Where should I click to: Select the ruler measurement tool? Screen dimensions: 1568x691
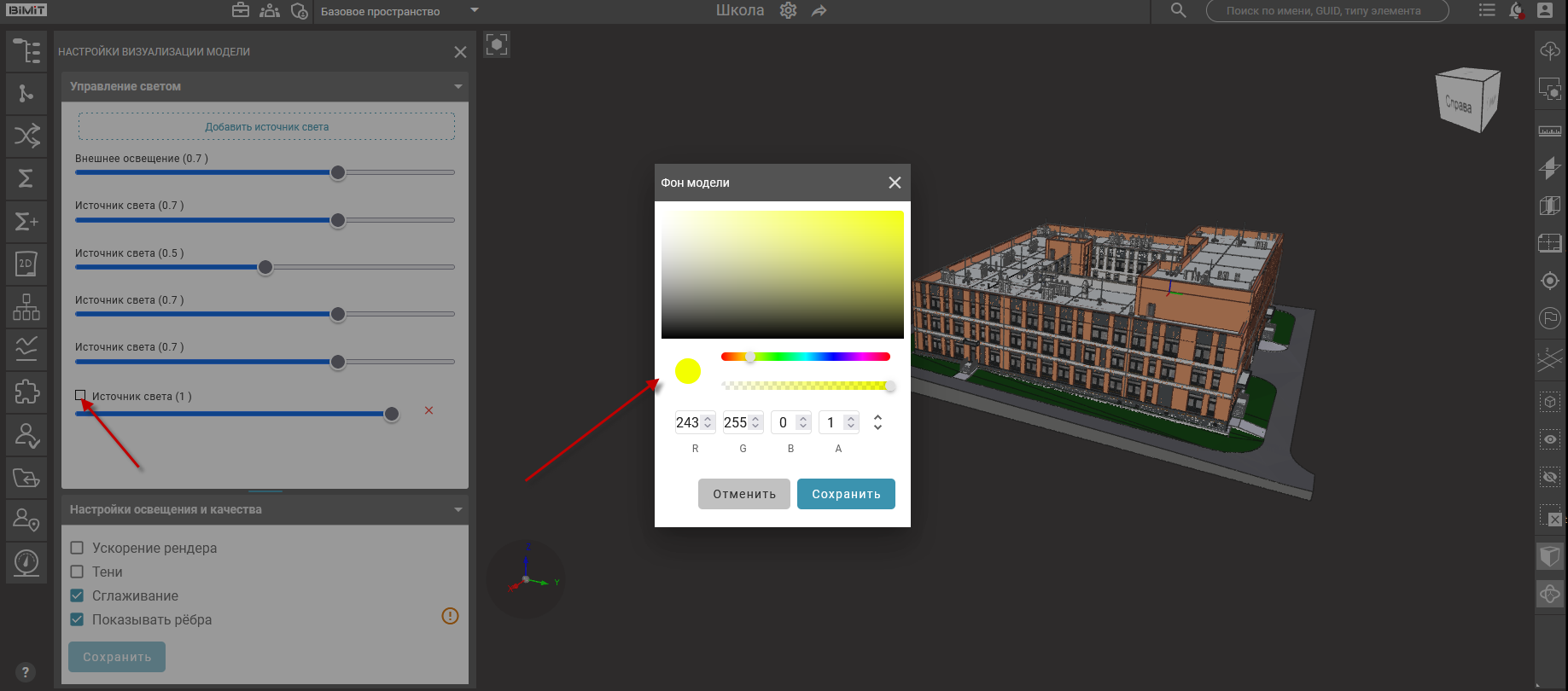point(1550,131)
